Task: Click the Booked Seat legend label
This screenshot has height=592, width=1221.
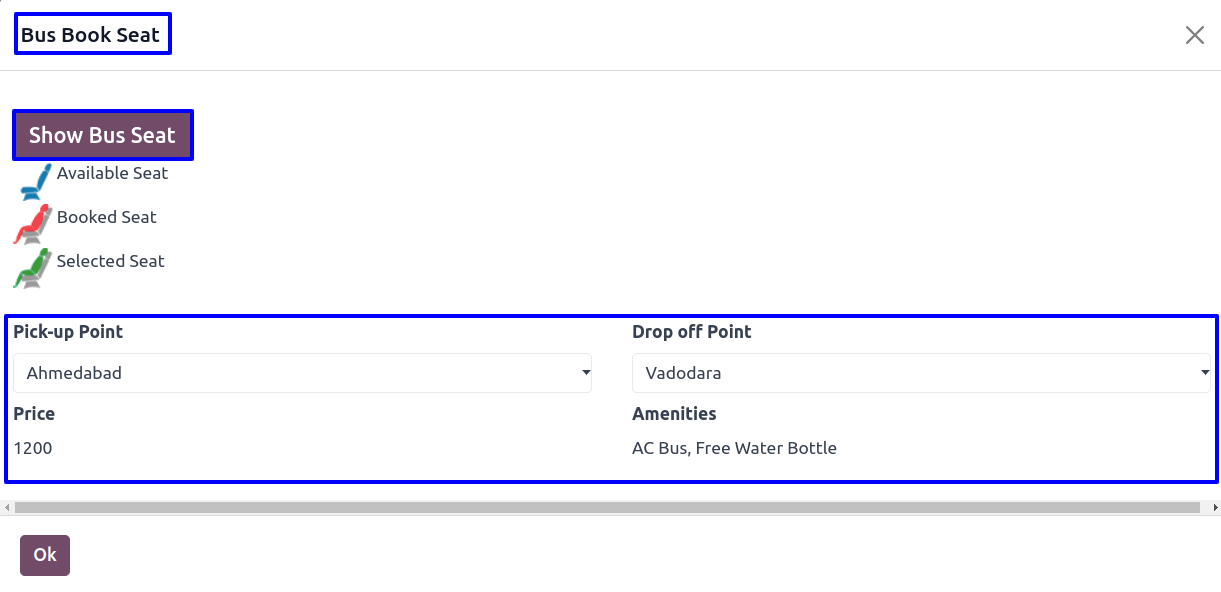Action: pyautogui.click(x=106, y=217)
